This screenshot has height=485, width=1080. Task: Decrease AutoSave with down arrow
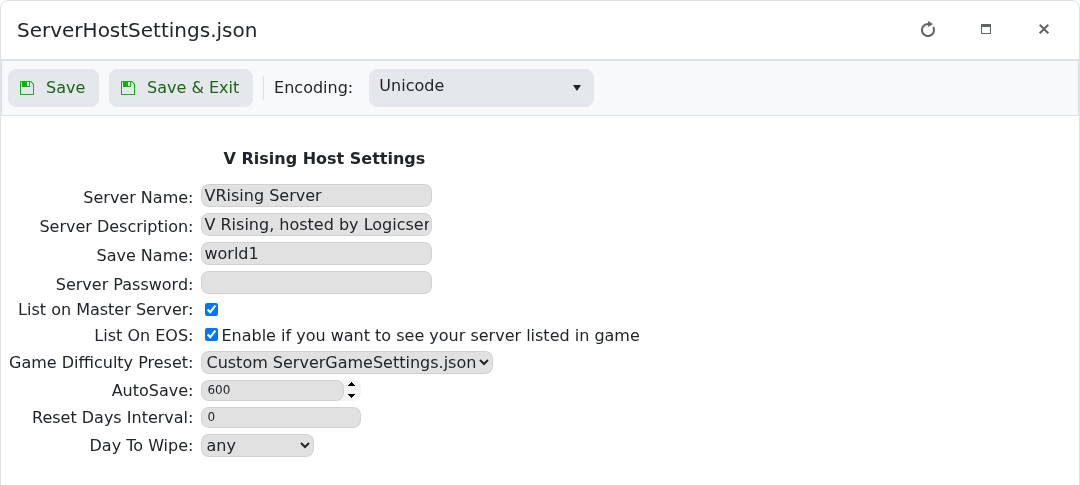(352, 395)
